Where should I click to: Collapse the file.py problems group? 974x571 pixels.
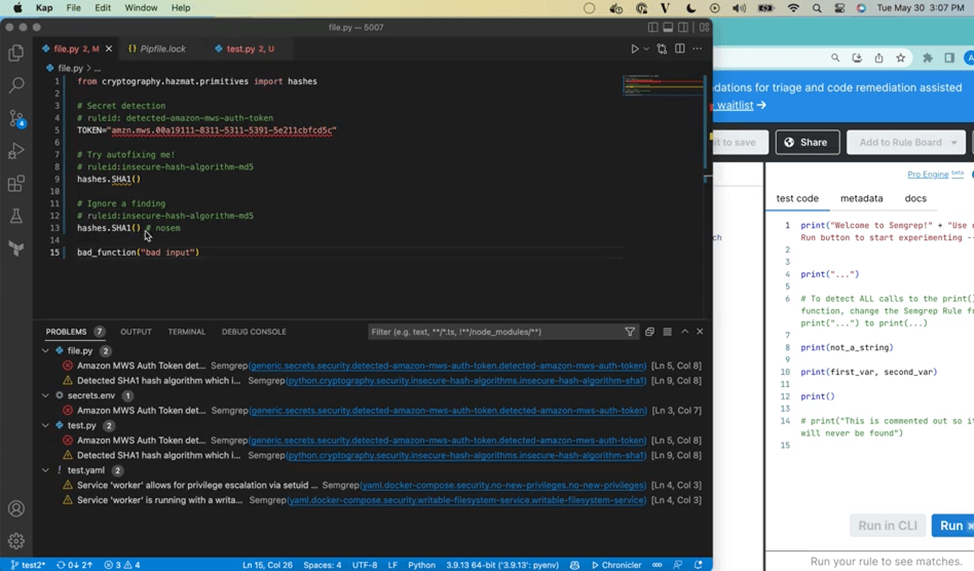pos(46,351)
